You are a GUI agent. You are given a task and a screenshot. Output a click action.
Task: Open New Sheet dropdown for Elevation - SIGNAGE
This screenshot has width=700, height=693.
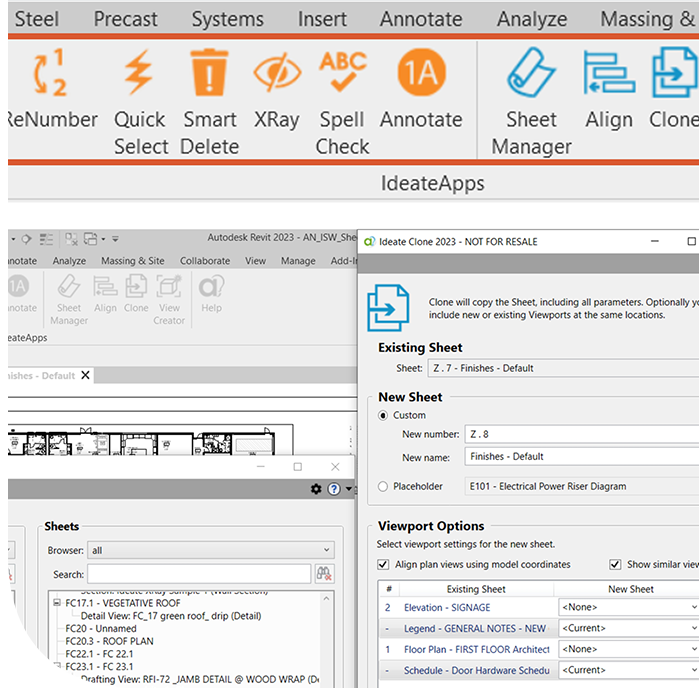[629, 607]
